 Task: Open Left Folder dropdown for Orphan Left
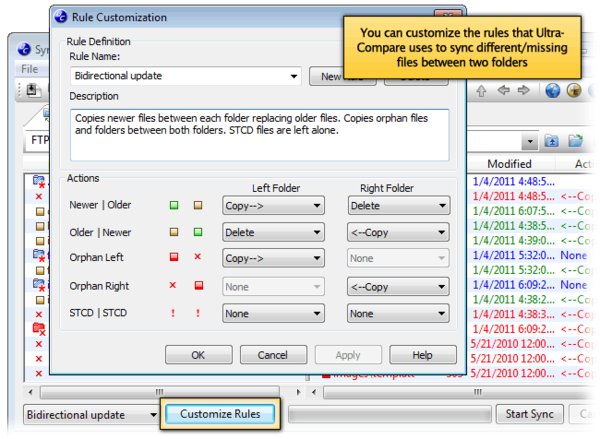273,258
